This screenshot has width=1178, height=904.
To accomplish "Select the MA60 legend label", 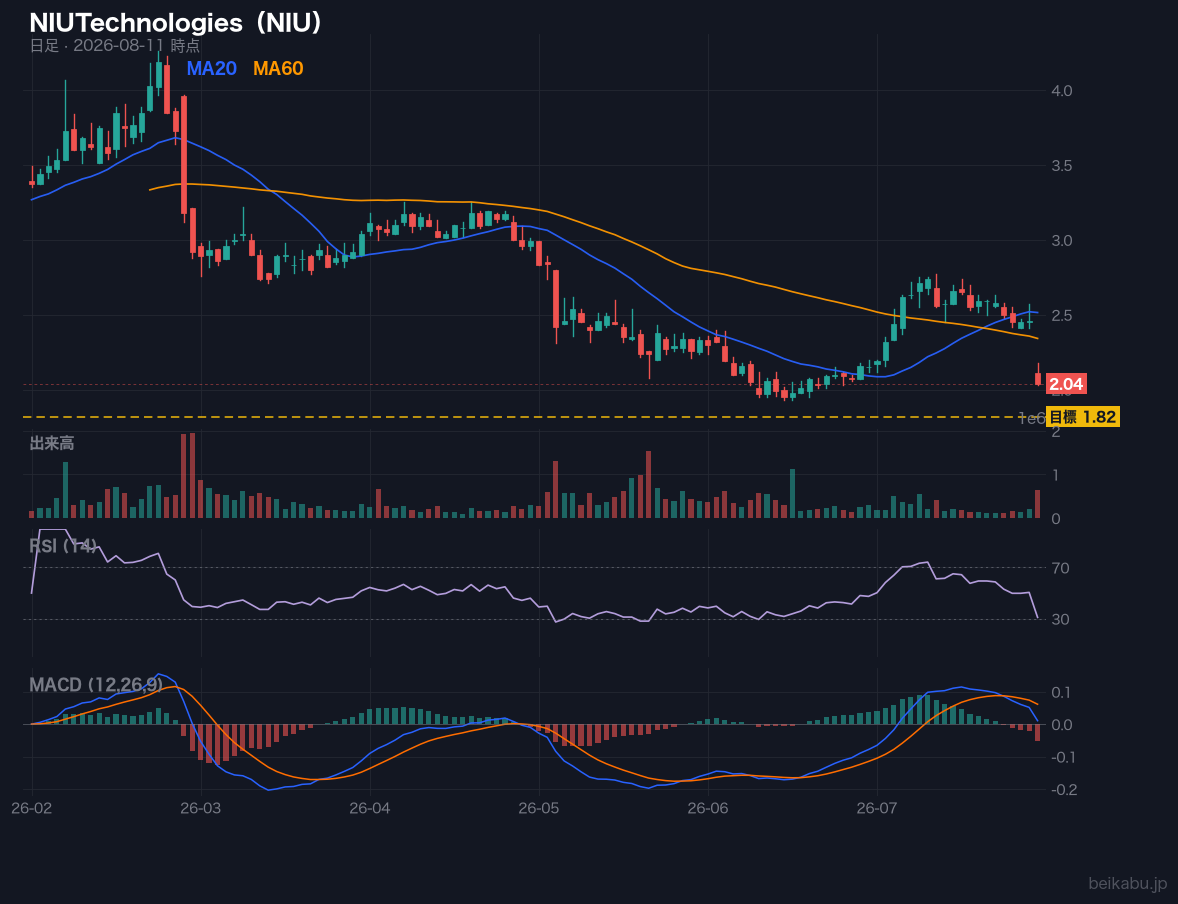I will [278, 68].
